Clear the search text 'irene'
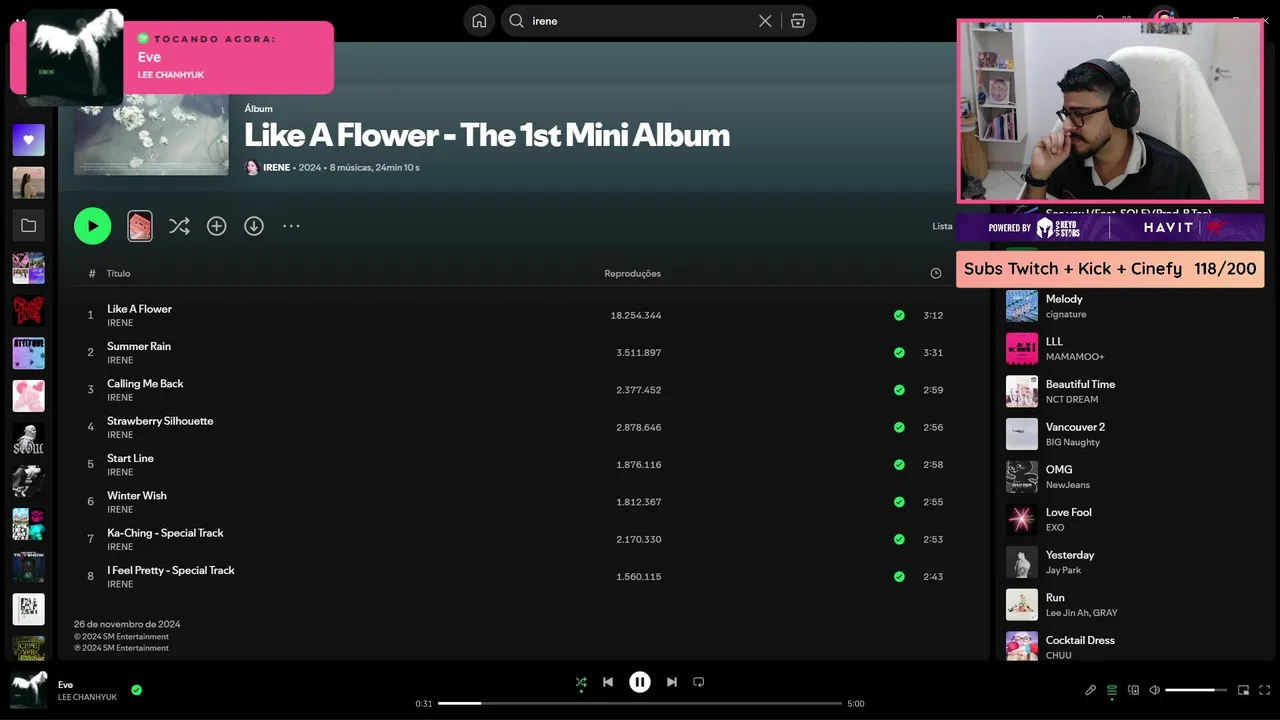The image size is (1280, 720). [x=765, y=21]
